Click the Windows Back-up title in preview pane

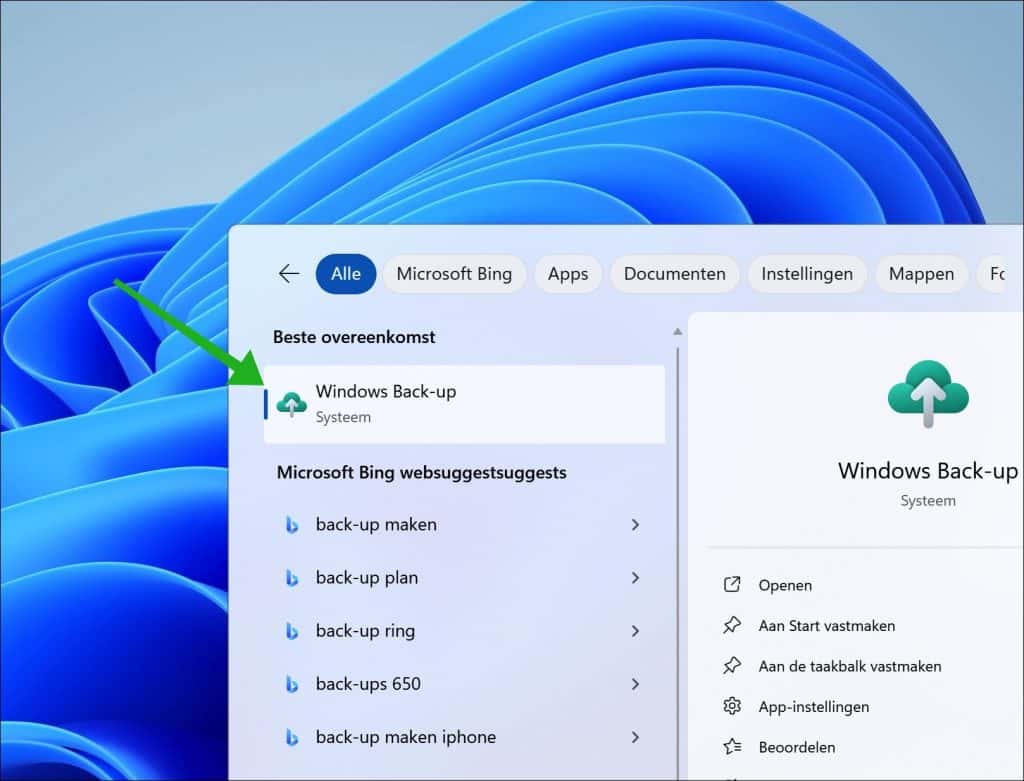(927, 471)
